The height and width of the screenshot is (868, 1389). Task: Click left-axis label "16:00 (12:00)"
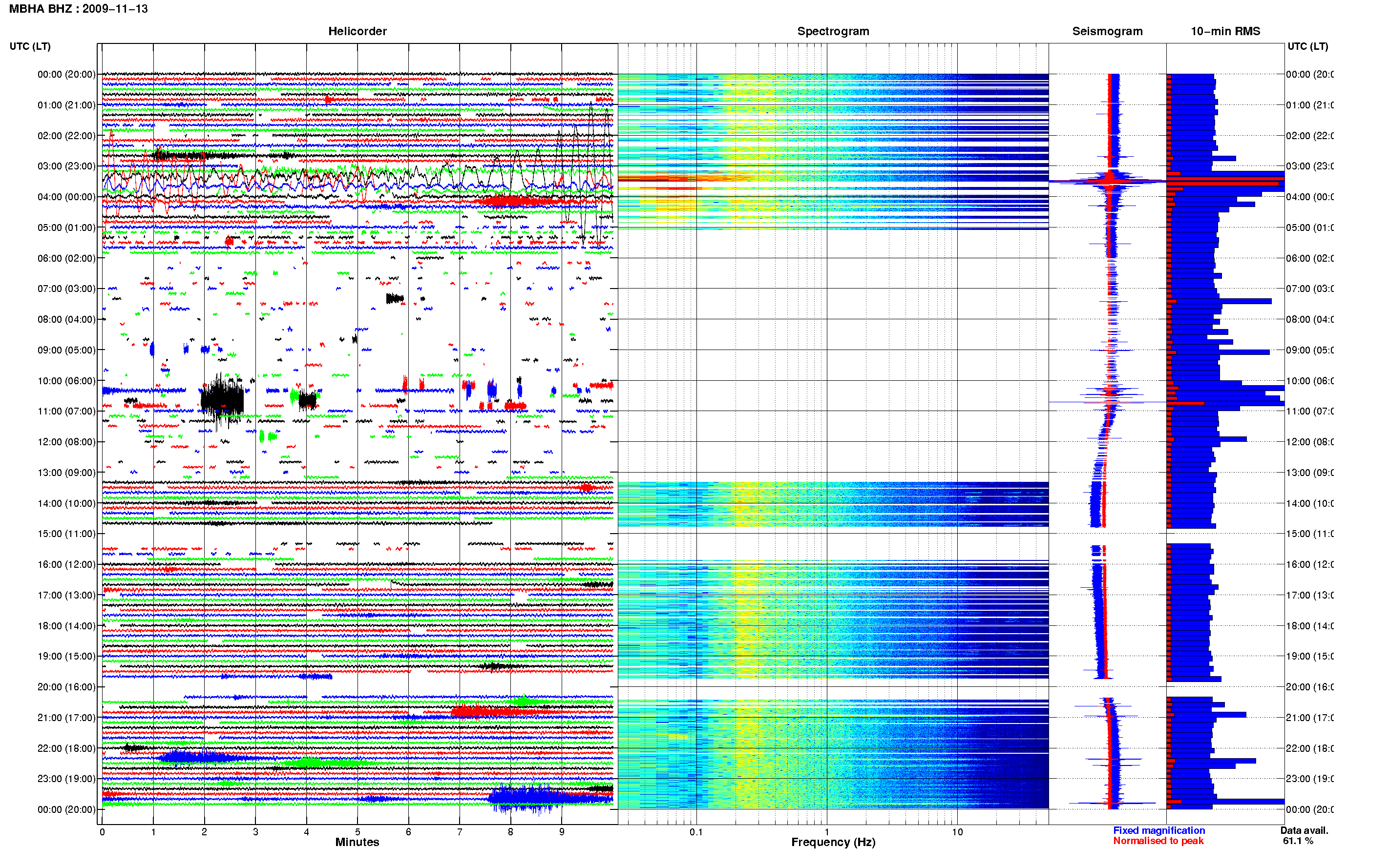point(66,564)
